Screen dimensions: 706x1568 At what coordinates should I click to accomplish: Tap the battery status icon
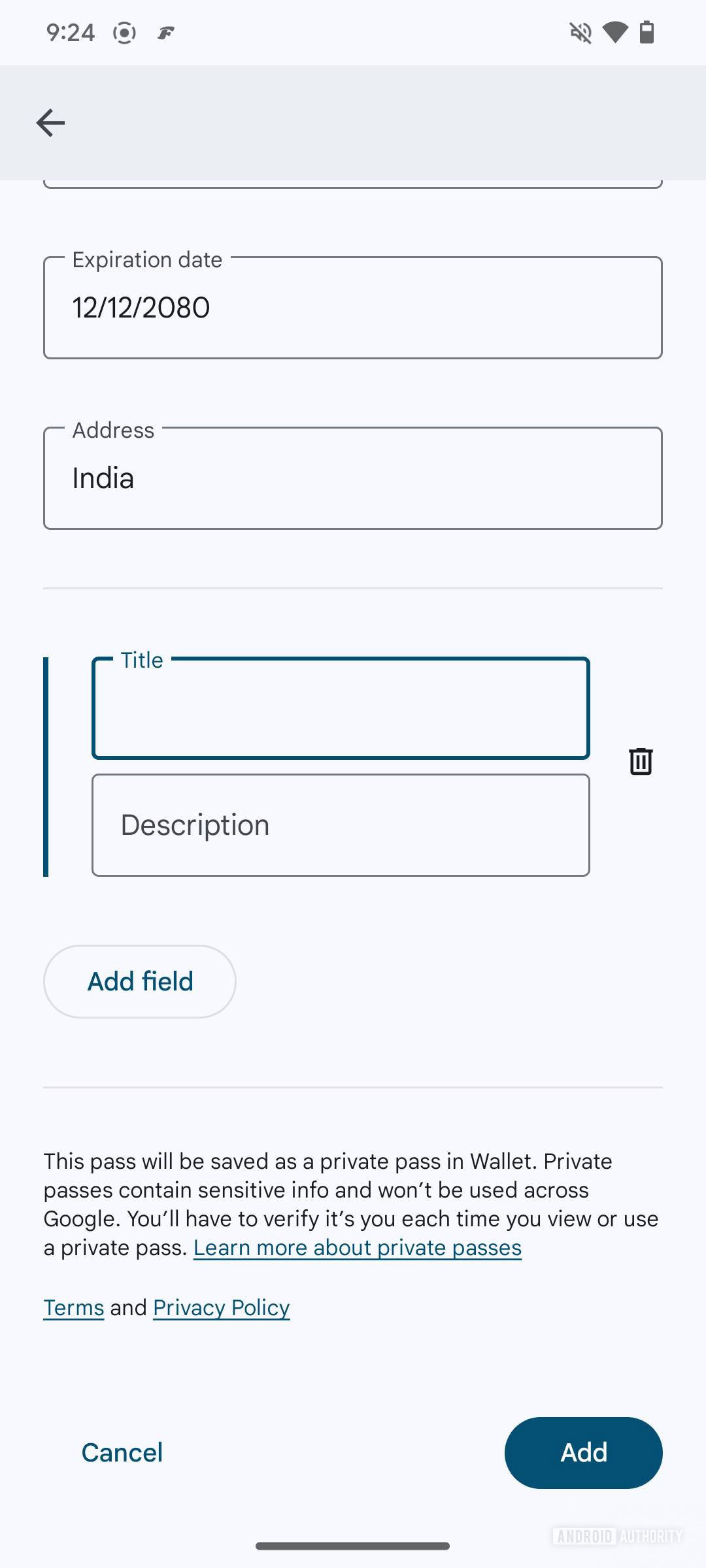point(647,32)
